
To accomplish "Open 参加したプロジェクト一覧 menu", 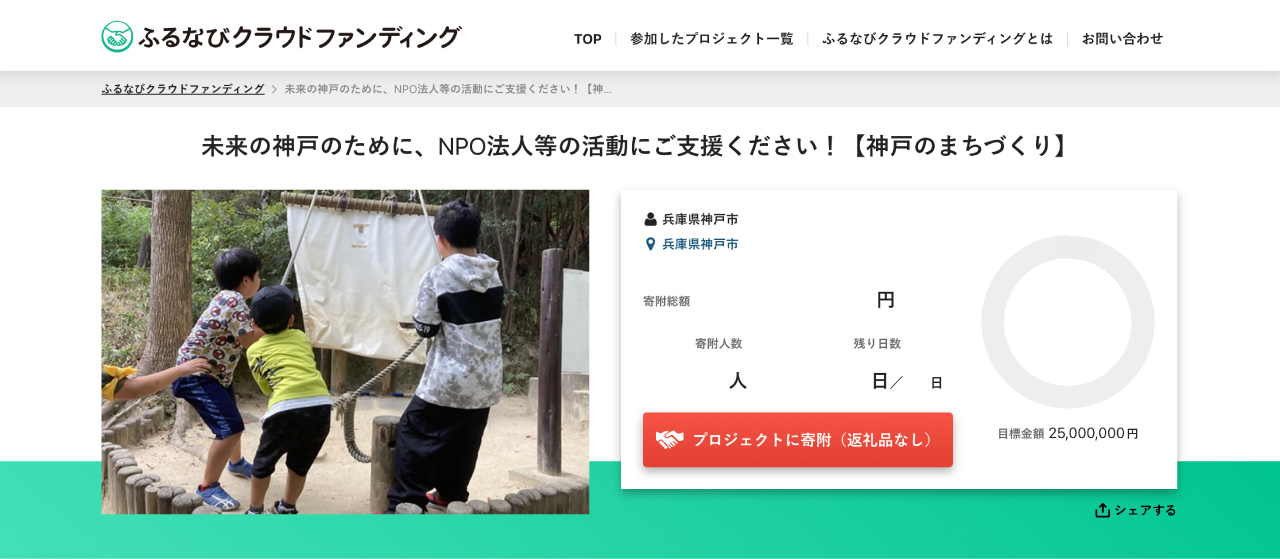I will click(x=711, y=39).
